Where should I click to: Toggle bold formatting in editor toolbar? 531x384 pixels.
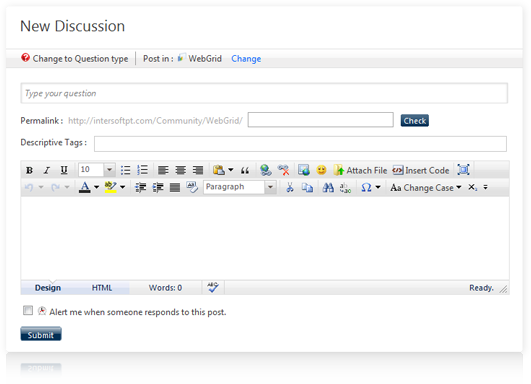29,170
